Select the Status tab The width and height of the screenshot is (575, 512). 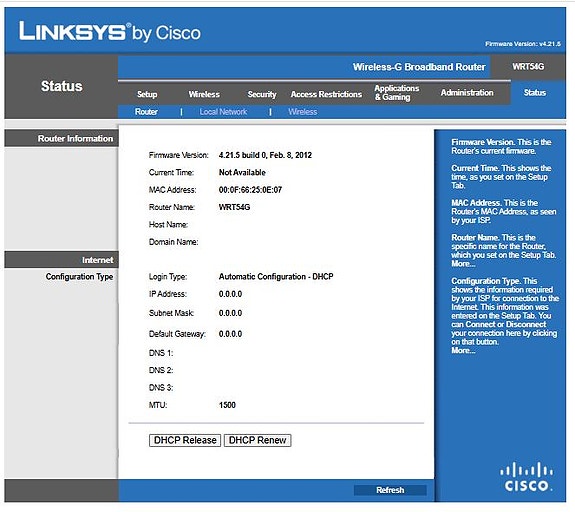(x=535, y=92)
